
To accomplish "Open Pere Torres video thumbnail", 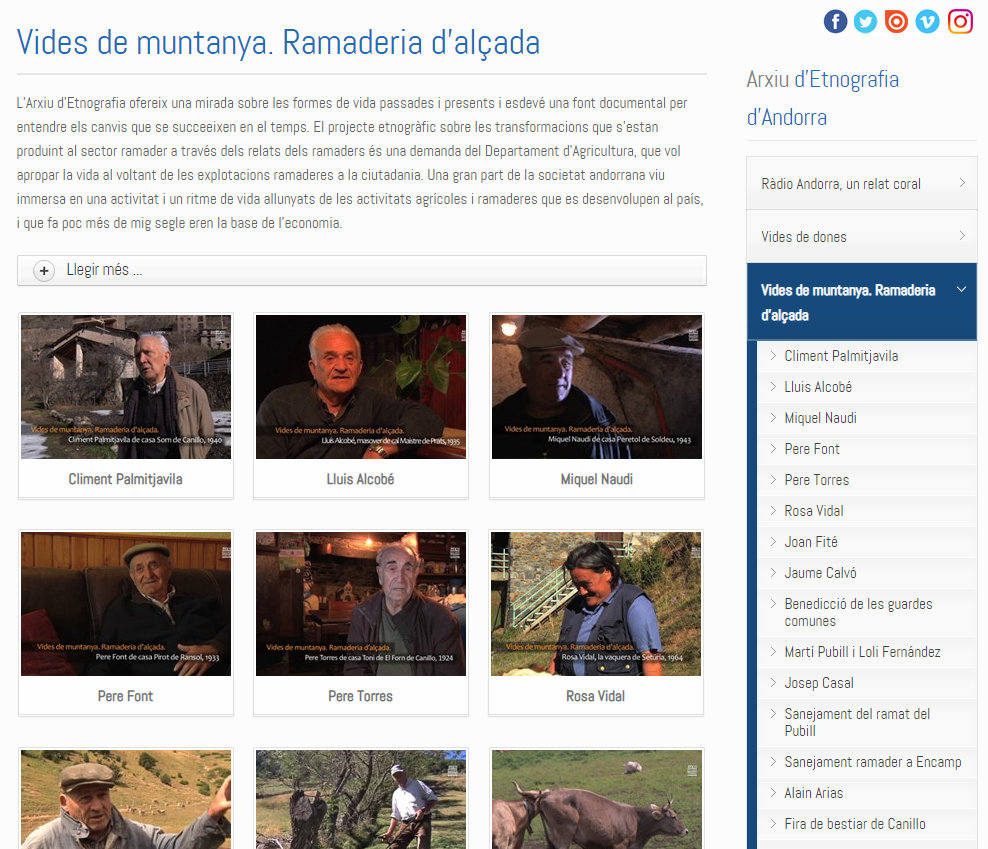I will (x=360, y=603).
